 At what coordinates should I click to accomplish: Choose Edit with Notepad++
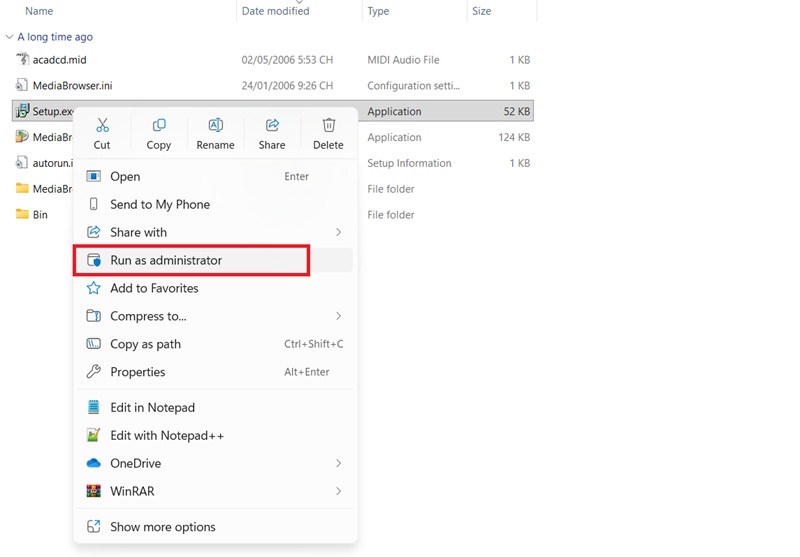click(214, 435)
